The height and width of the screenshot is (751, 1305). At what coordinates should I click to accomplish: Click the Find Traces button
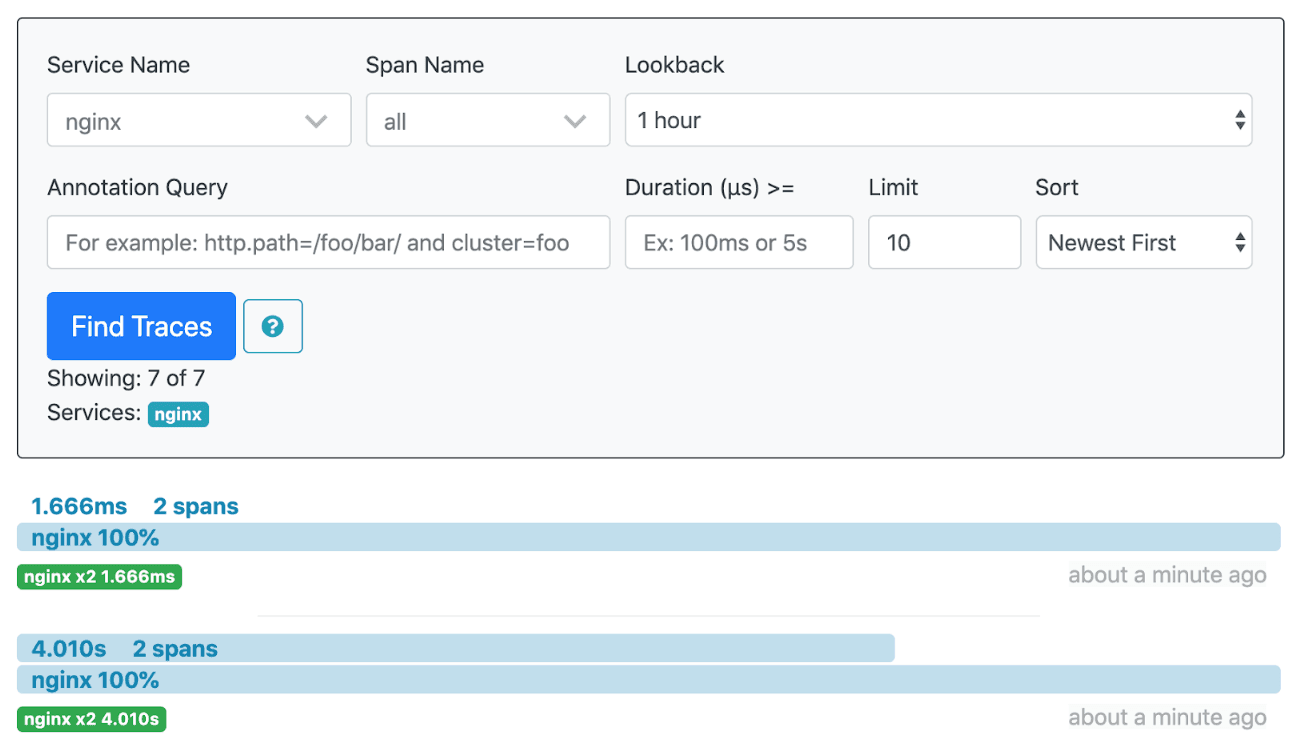(141, 326)
